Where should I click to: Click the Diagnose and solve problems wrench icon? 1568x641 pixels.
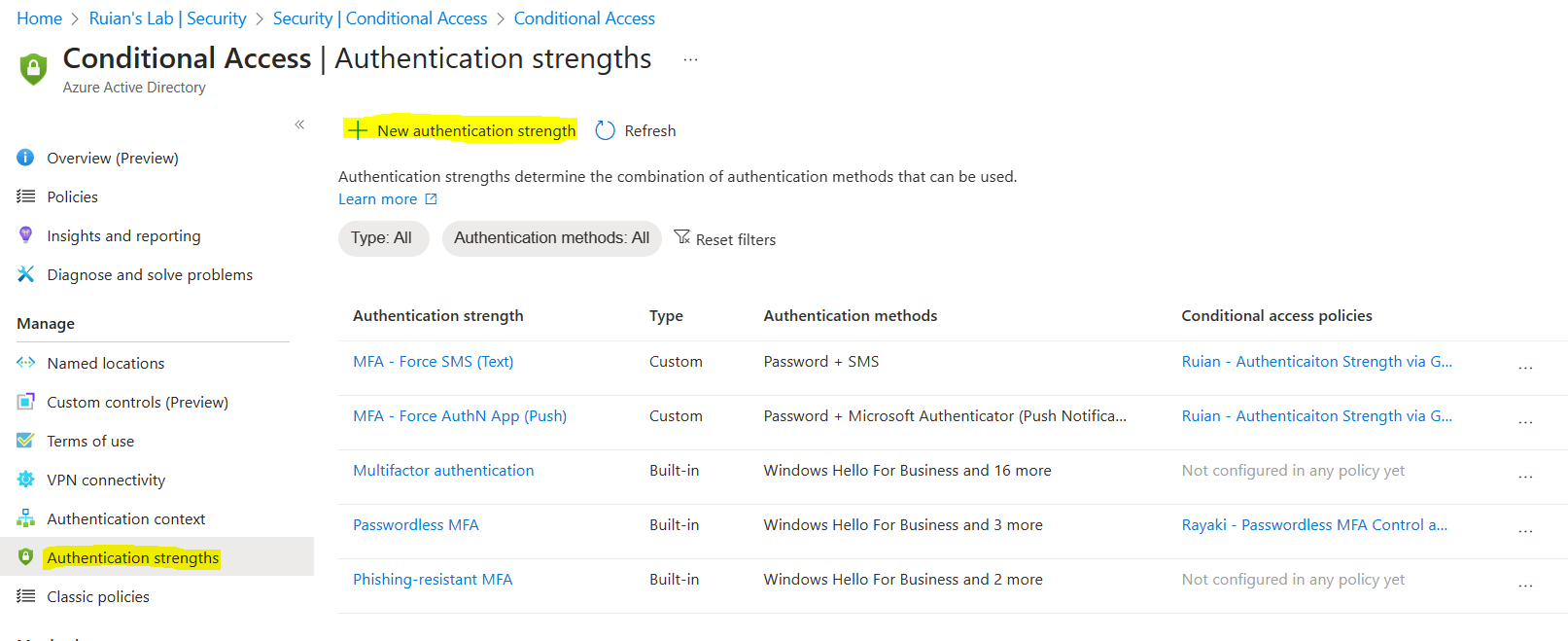(x=25, y=274)
